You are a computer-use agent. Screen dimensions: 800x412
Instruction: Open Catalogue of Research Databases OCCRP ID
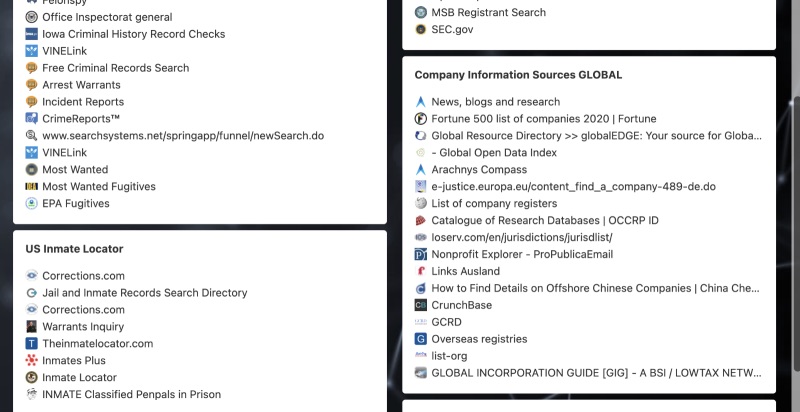[x=545, y=220]
